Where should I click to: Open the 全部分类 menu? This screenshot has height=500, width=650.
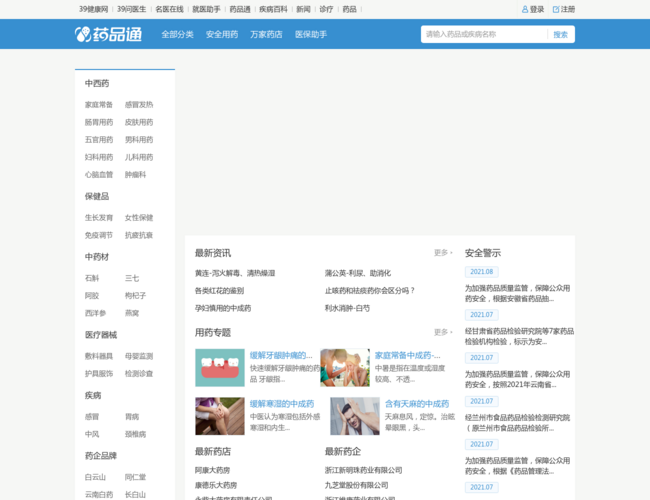click(177, 34)
